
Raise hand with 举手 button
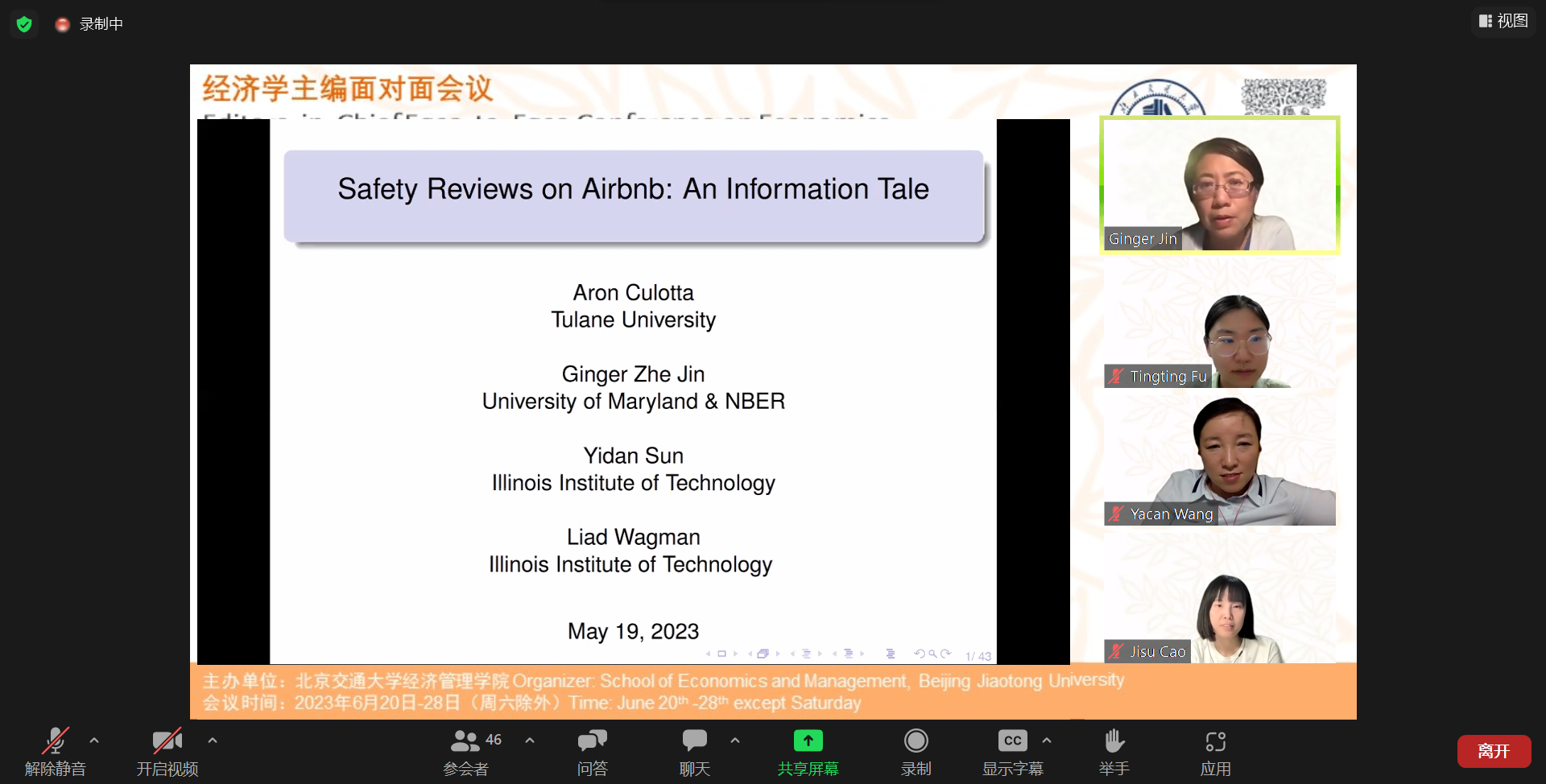pyautogui.click(x=1114, y=752)
